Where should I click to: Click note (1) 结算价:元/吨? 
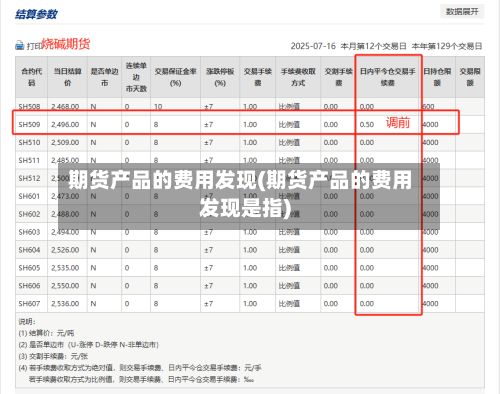click(46, 333)
